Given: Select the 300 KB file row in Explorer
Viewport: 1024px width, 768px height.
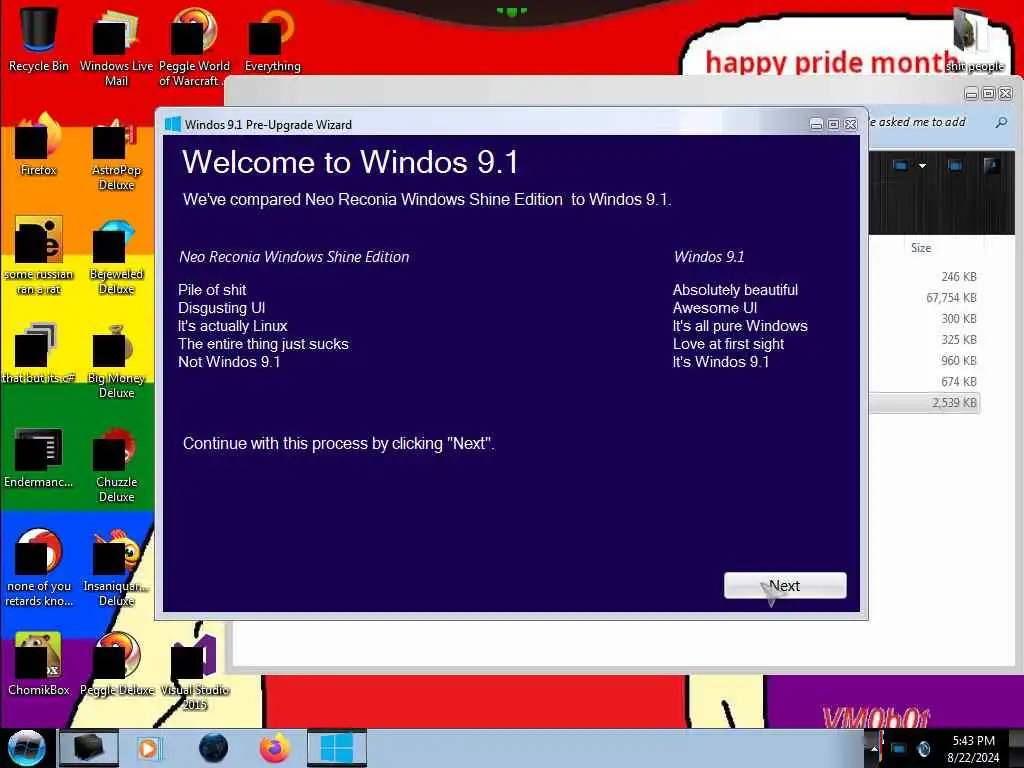Looking at the screenshot, I should 925,319.
